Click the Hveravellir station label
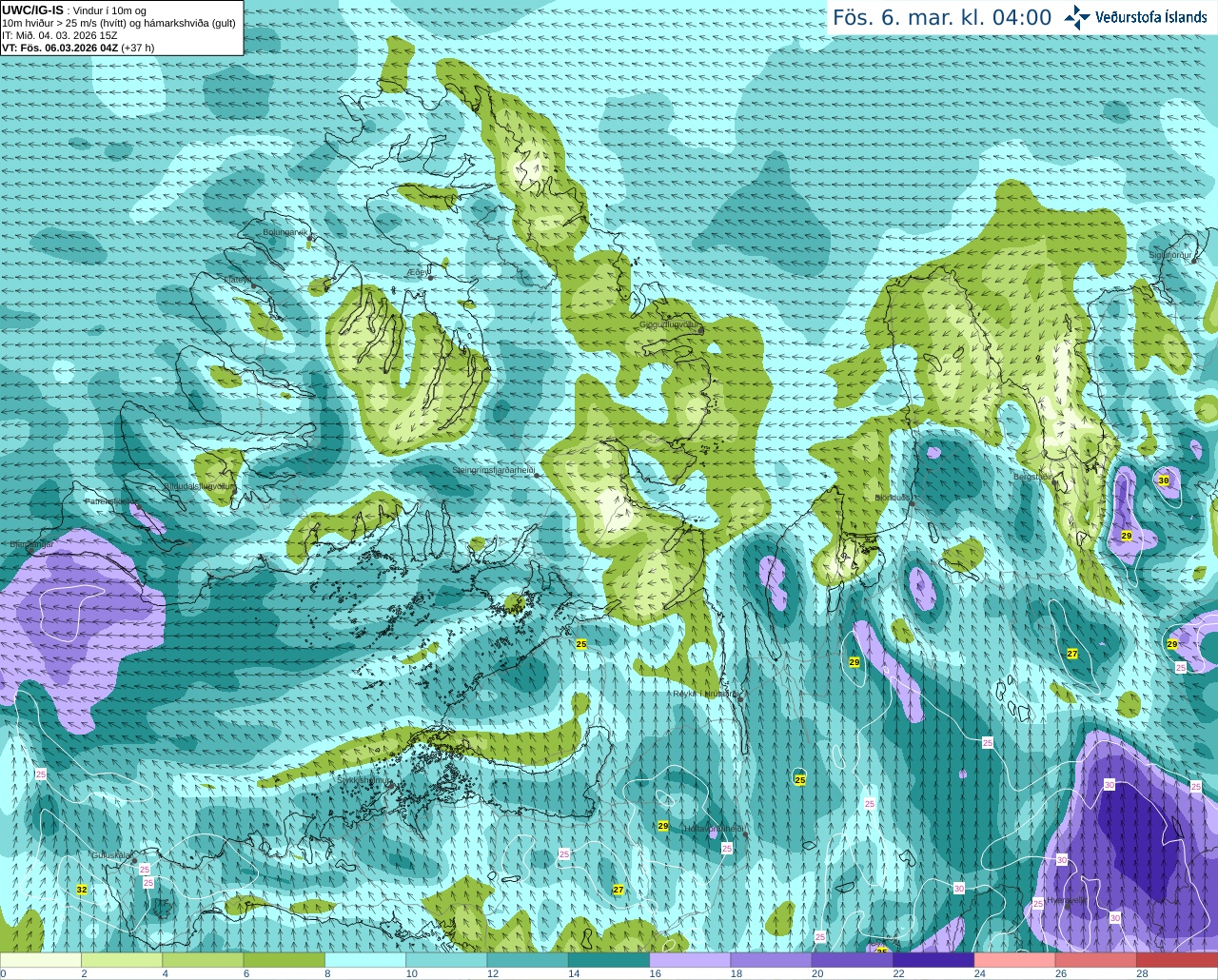Screen dimensions: 1218x980 (x=1066, y=899)
